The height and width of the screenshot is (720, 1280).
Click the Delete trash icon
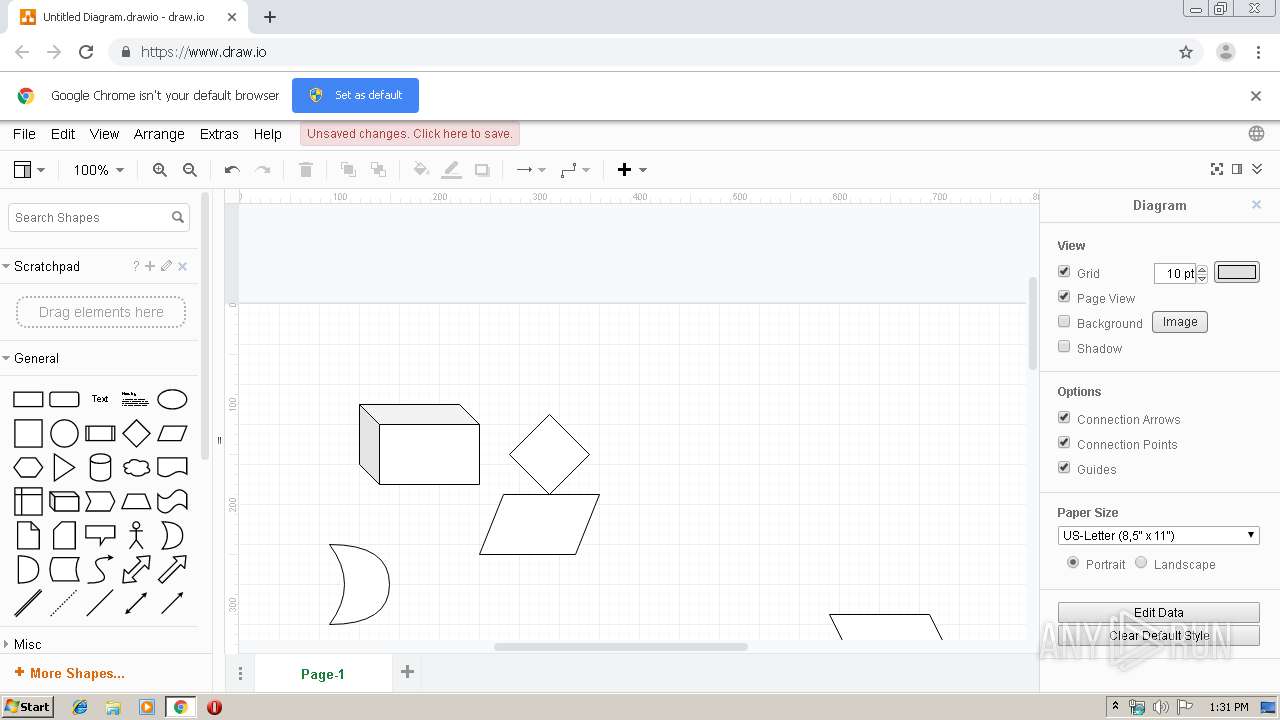point(306,170)
